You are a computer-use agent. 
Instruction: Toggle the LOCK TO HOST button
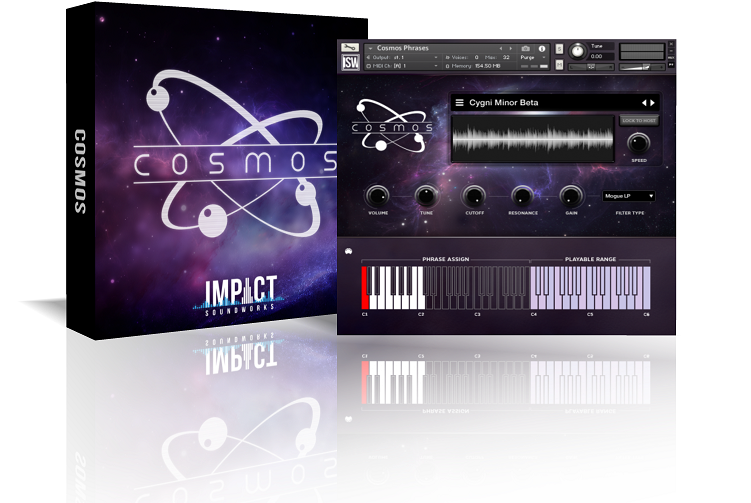[639, 120]
